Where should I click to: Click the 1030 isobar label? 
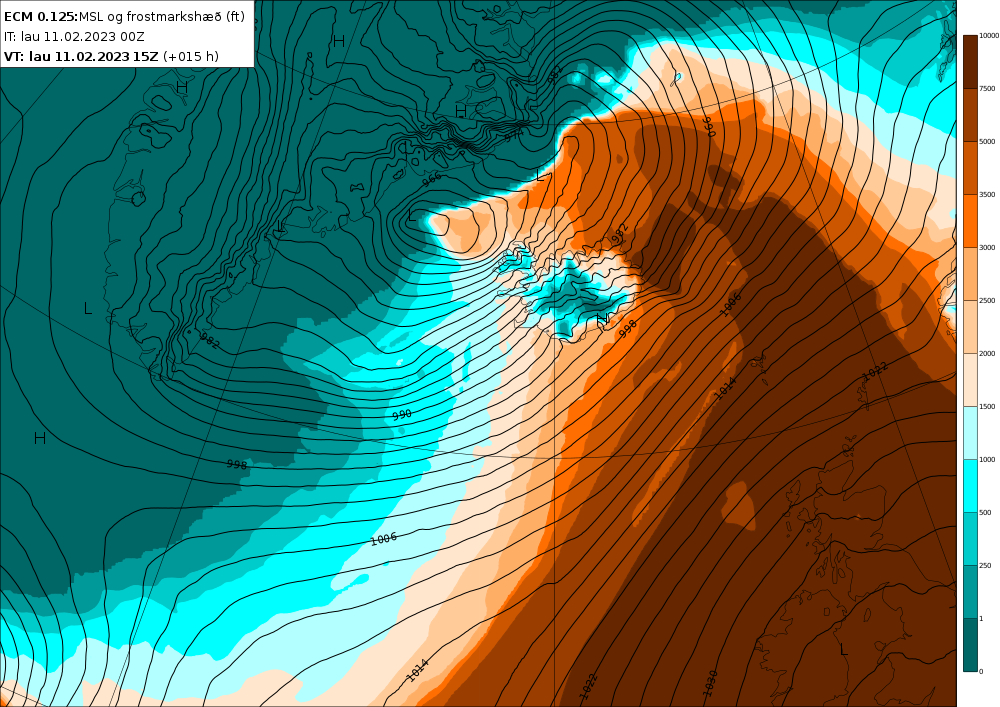(x=710, y=683)
